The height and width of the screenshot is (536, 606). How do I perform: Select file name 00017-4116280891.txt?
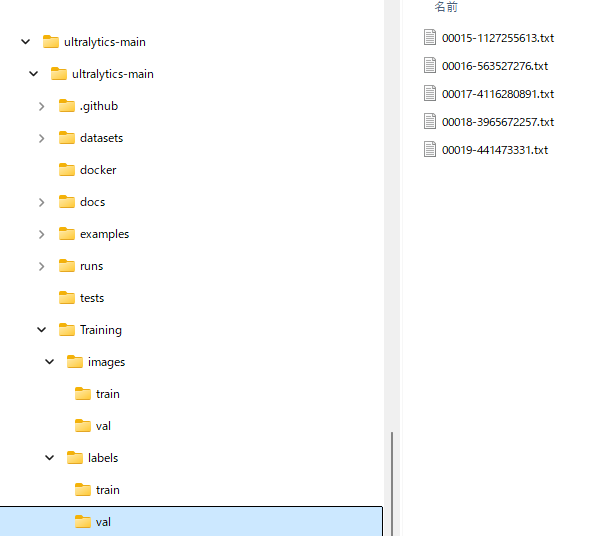pyautogui.click(x=498, y=94)
